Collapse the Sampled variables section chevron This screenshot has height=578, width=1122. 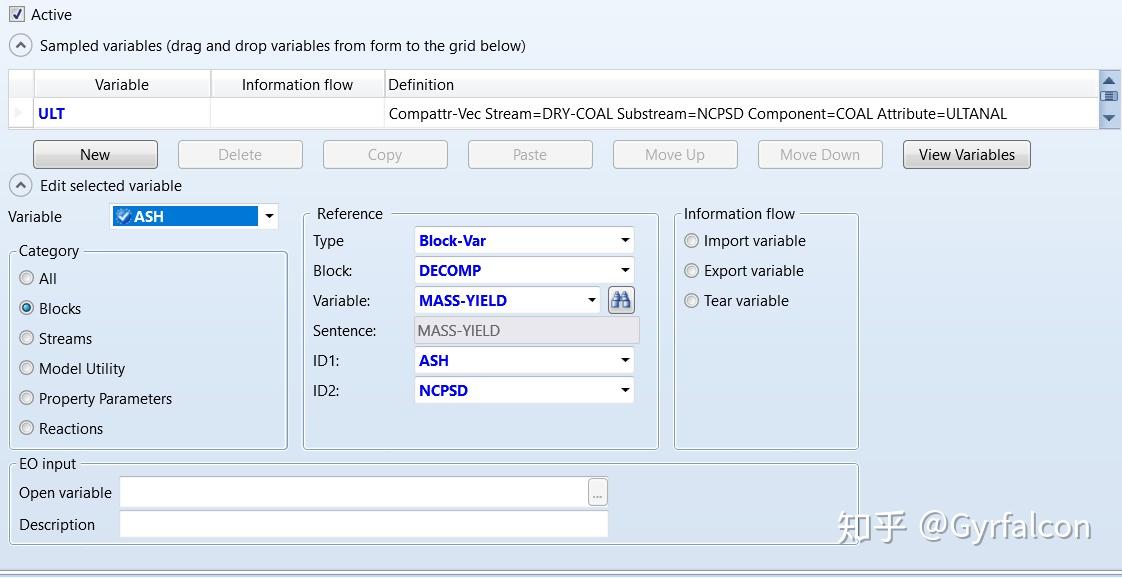pos(20,46)
